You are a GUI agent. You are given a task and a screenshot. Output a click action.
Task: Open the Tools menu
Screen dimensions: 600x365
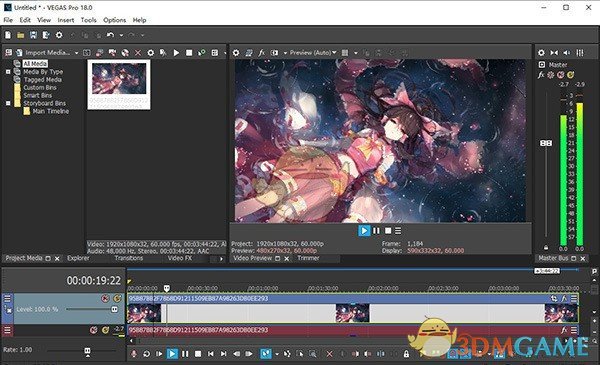click(x=88, y=20)
